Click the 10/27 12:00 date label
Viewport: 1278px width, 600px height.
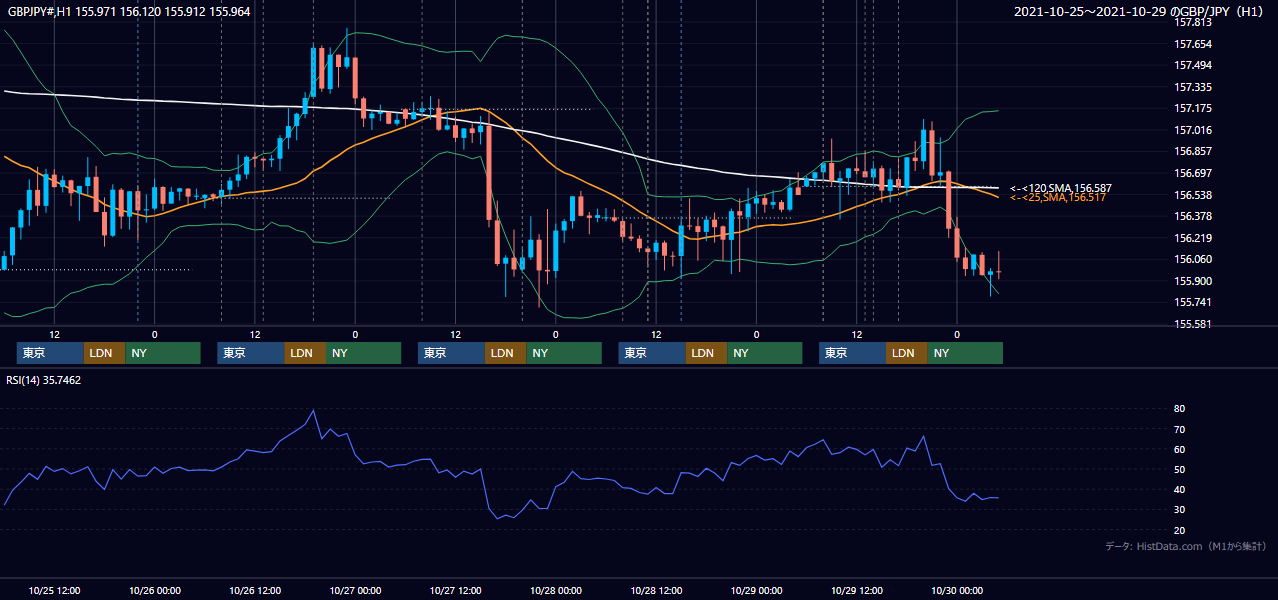pos(455,590)
